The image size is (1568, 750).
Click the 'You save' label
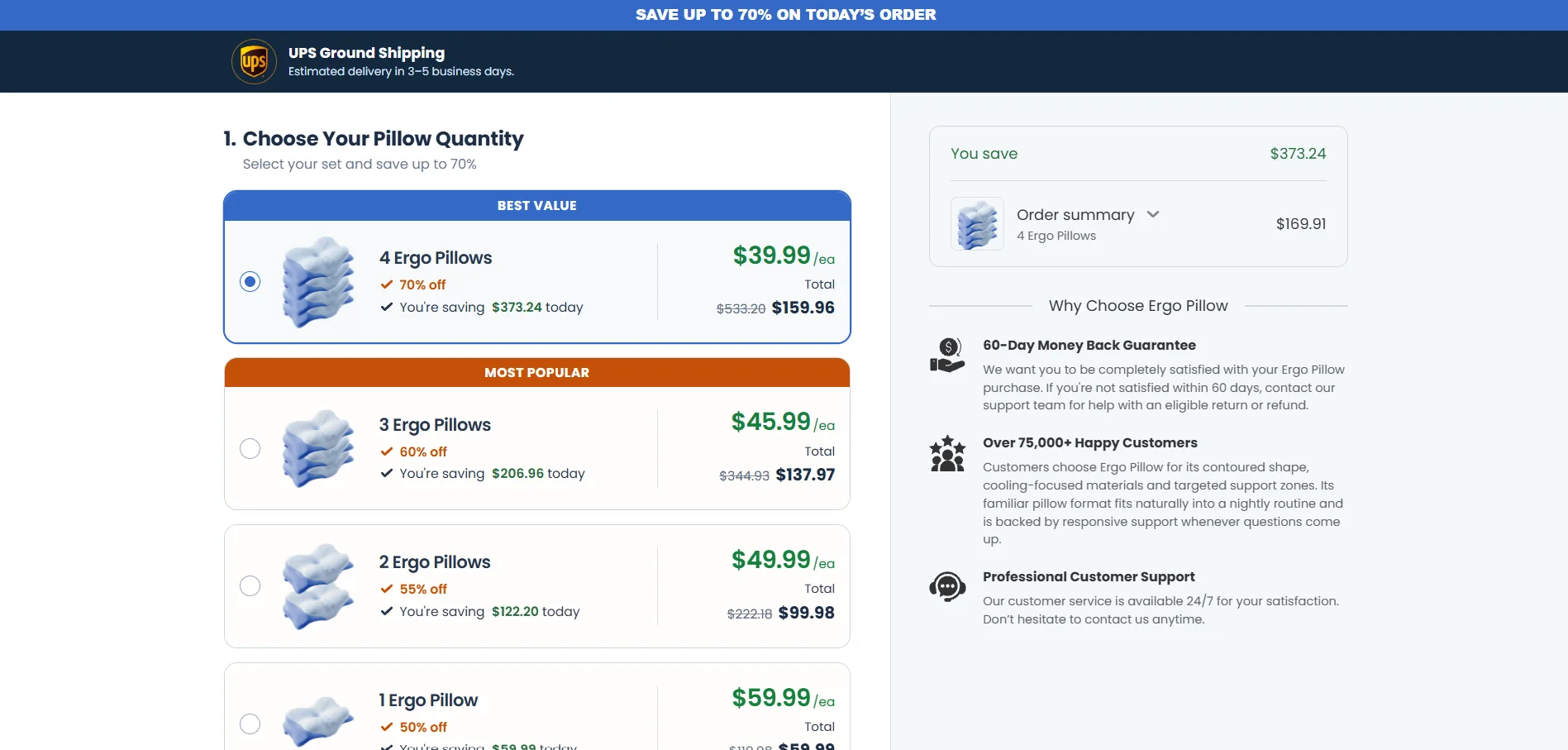pyautogui.click(x=984, y=154)
